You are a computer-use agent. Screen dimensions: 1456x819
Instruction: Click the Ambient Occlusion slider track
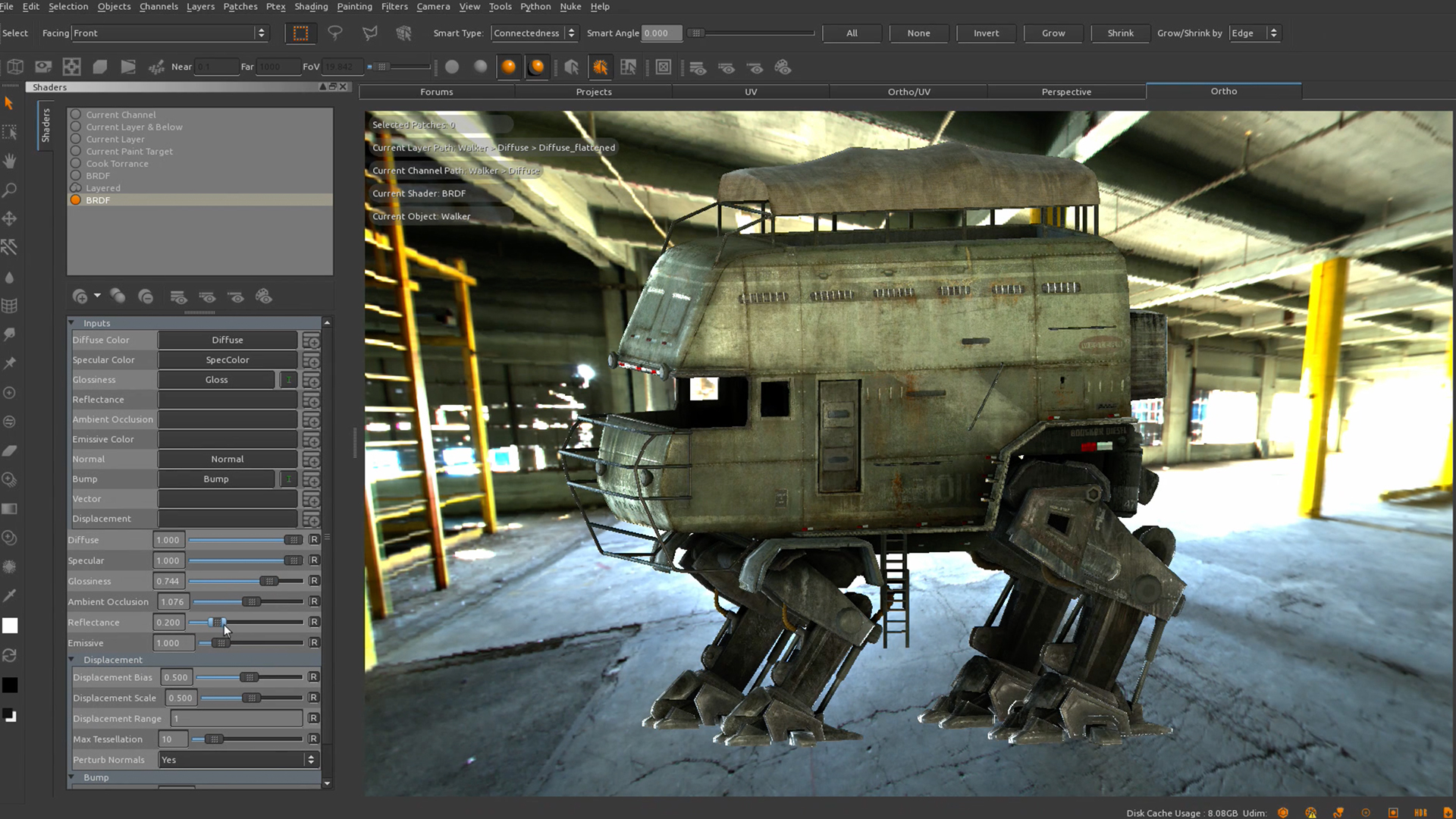[248, 601]
